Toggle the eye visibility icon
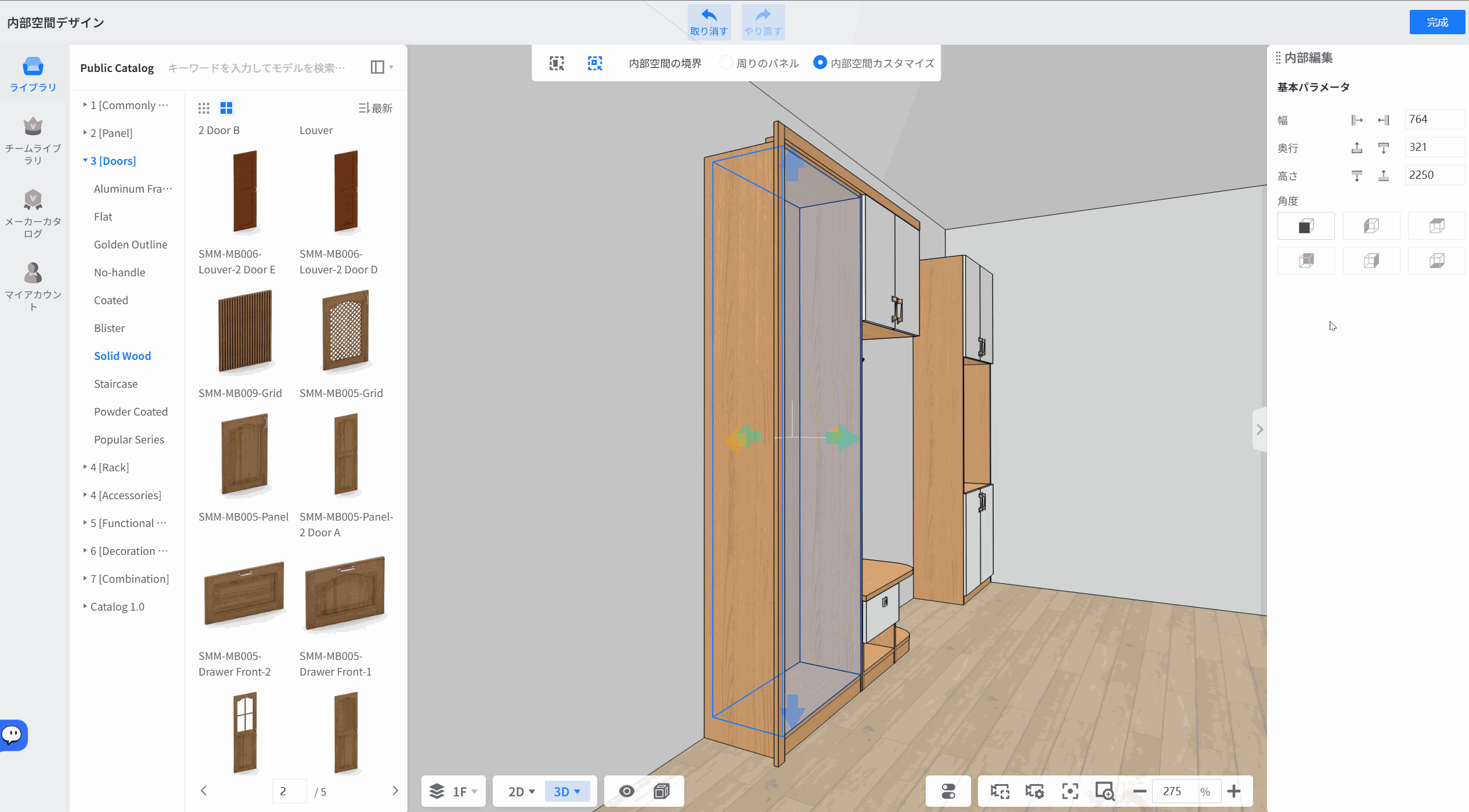Image resolution: width=1469 pixels, height=812 pixels. tap(626, 791)
